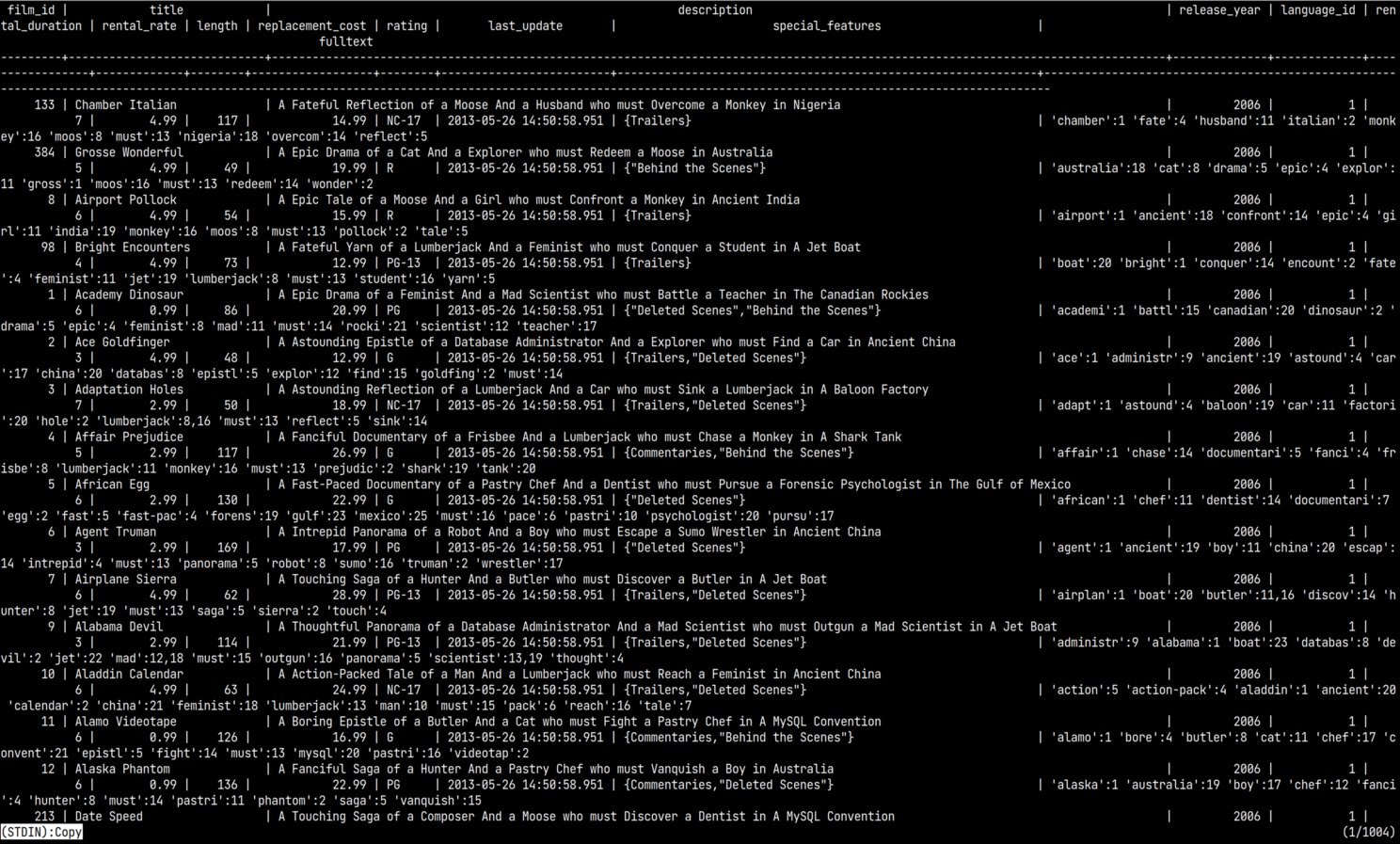Click the {"Deleted Scenes","Behind the Scenes"} value
Screen dimensions: 1400x844
(753, 311)
